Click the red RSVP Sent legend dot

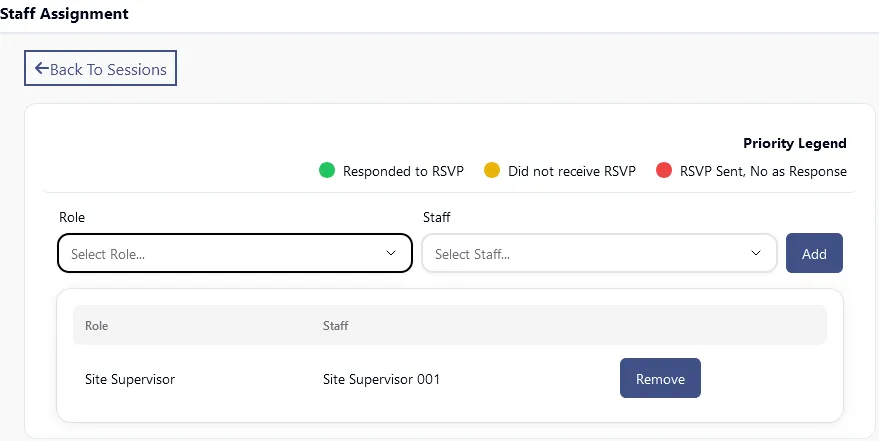(663, 170)
